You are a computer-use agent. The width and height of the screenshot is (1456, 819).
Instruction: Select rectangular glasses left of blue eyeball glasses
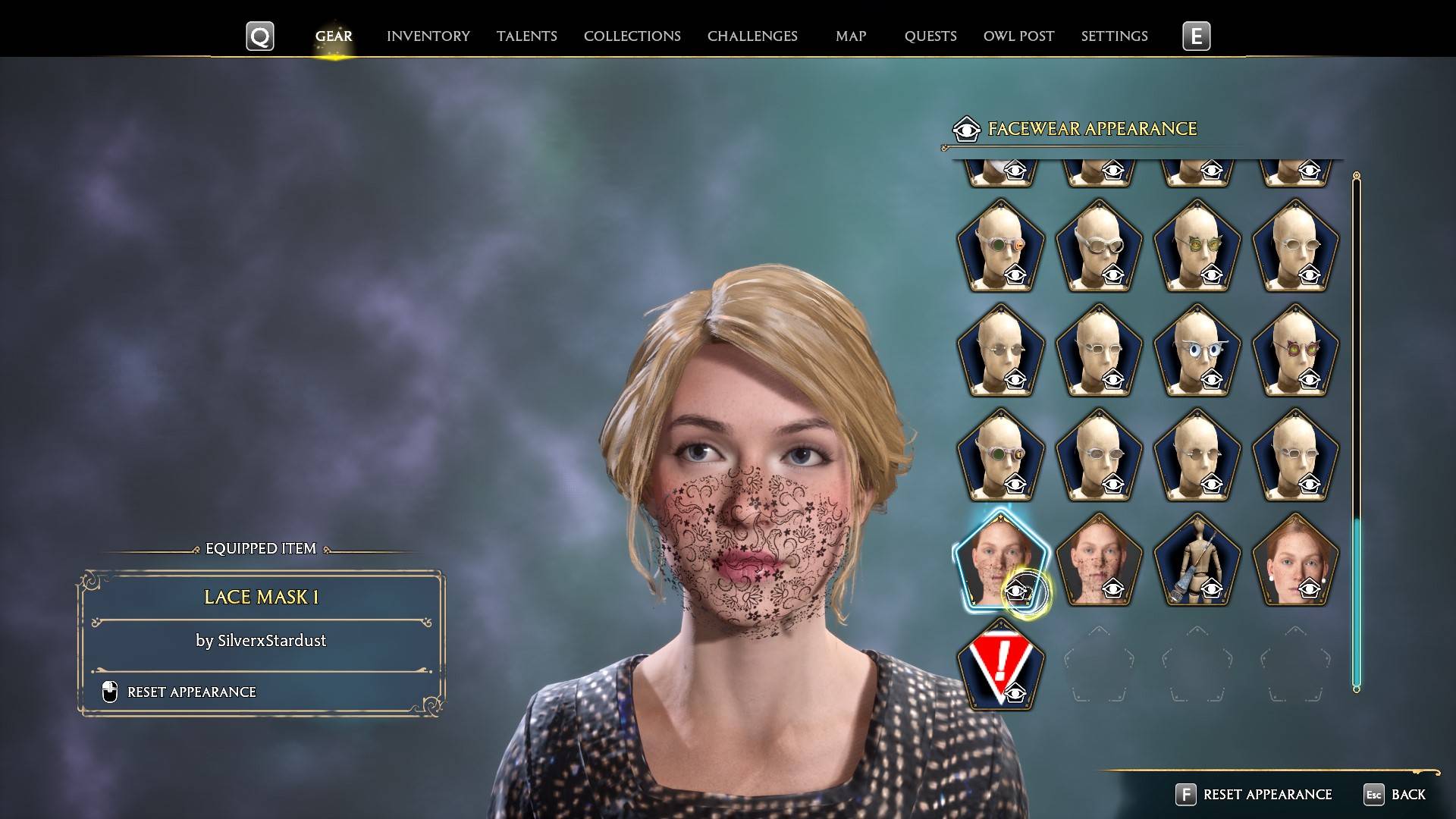pyautogui.click(x=1099, y=350)
